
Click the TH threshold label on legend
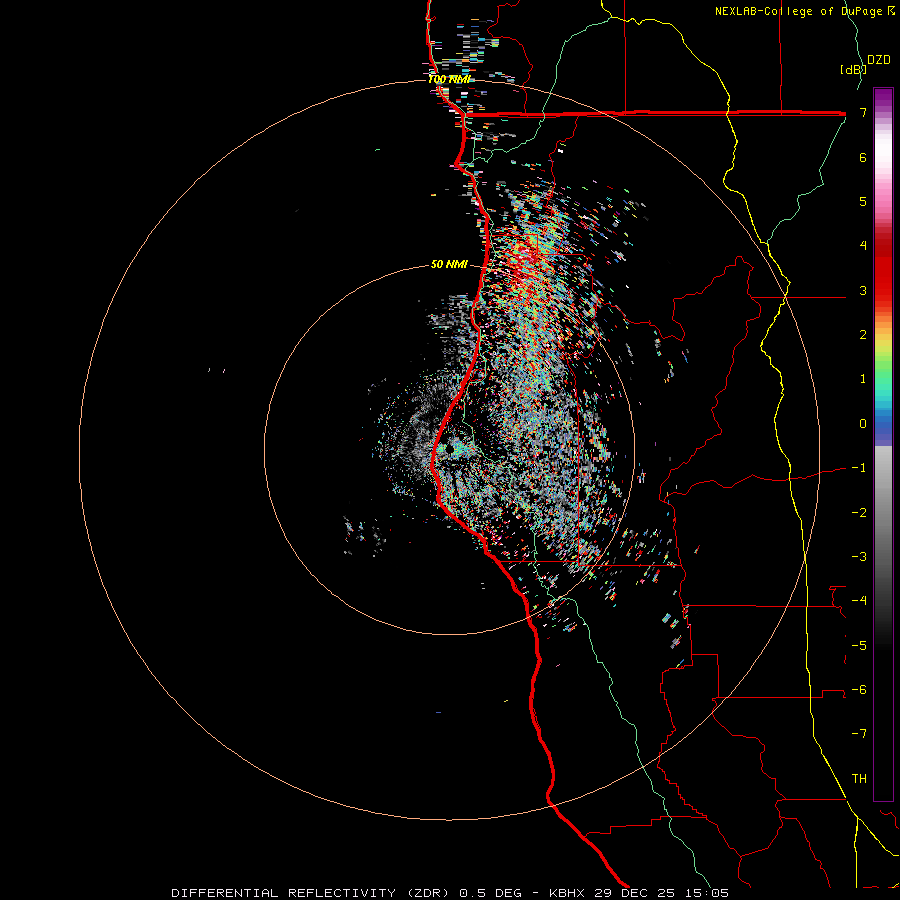859,778
